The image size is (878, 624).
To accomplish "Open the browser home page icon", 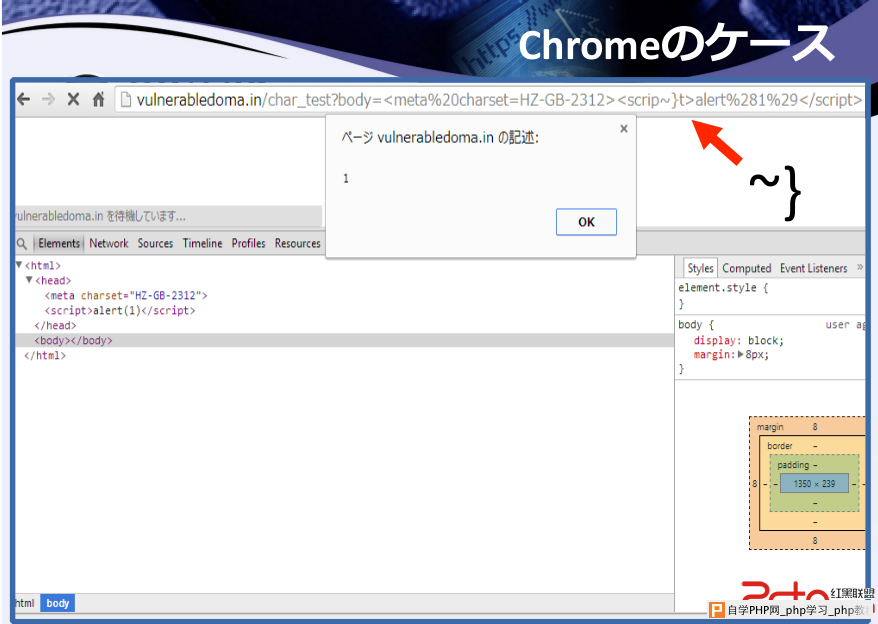I will click(x=99, y=100).
